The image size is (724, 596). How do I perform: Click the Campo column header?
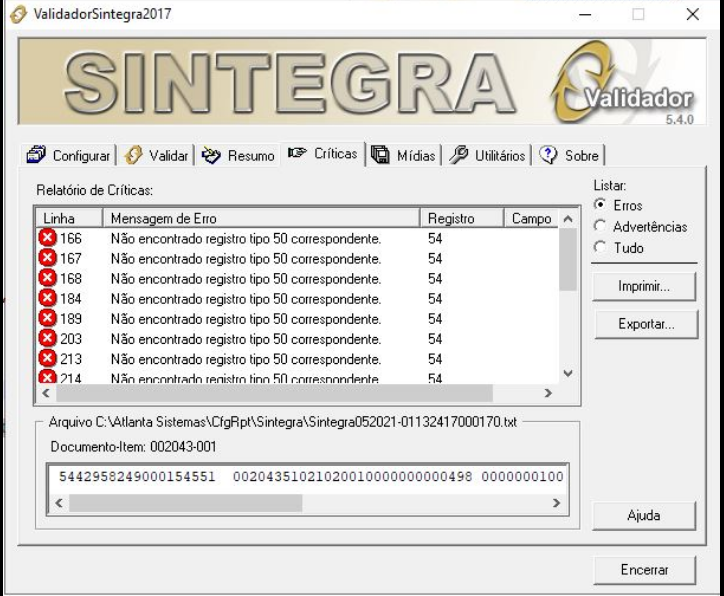531,218
